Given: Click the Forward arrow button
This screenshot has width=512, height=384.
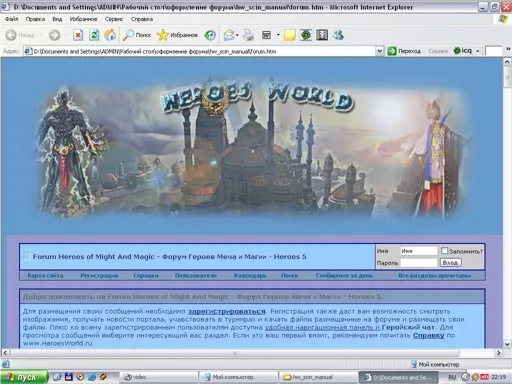Looking at the screenshot, I should tap(54, 35).
